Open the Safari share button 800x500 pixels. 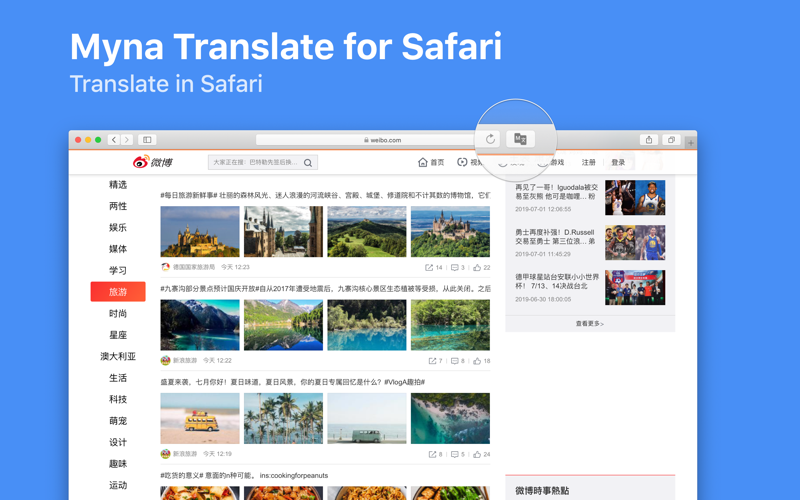pos(648,140)
